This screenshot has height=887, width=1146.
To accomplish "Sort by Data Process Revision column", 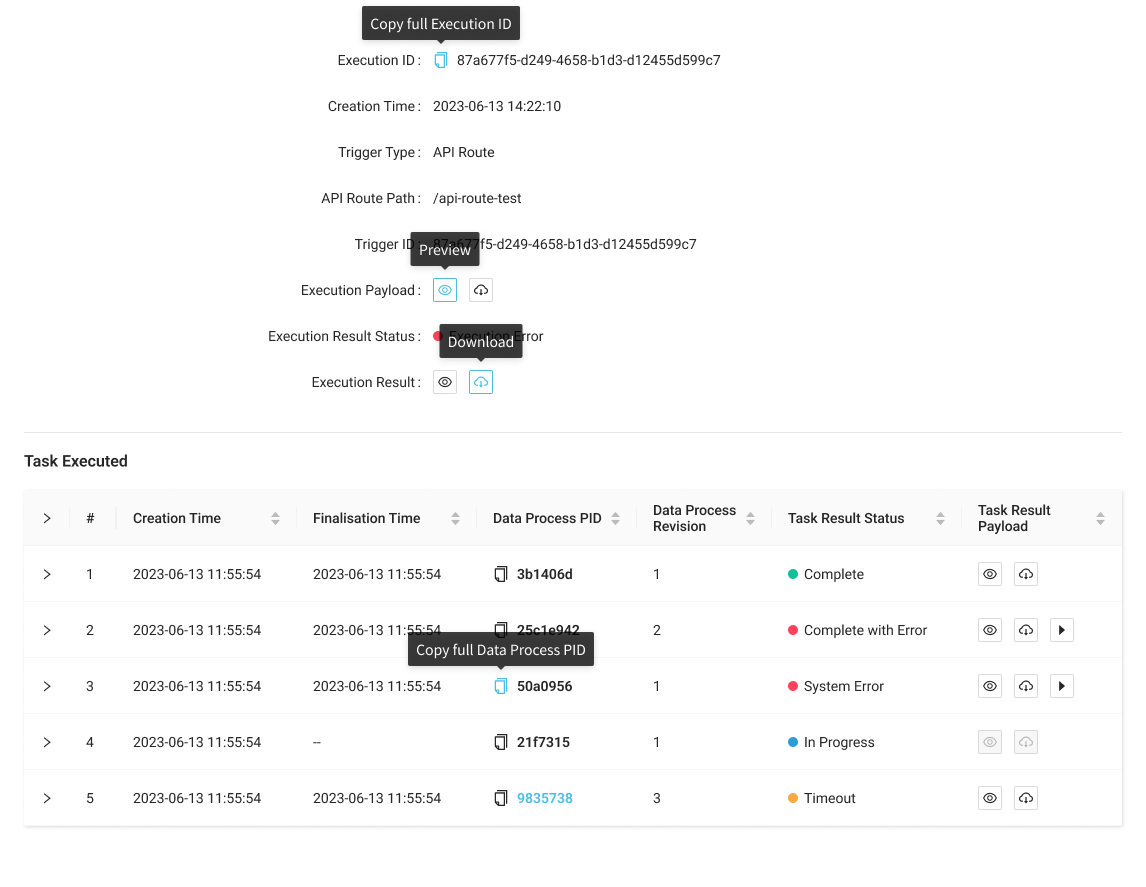I will tap(750, 518).
